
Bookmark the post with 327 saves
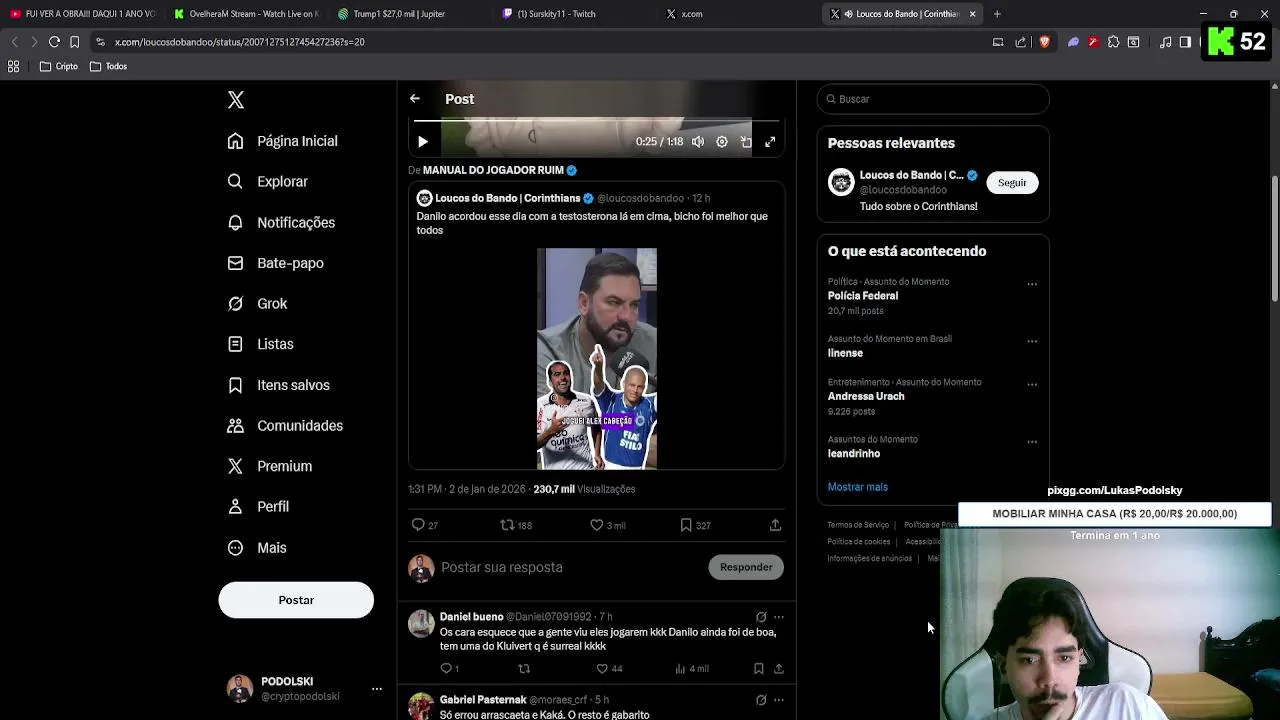(695, 525)
